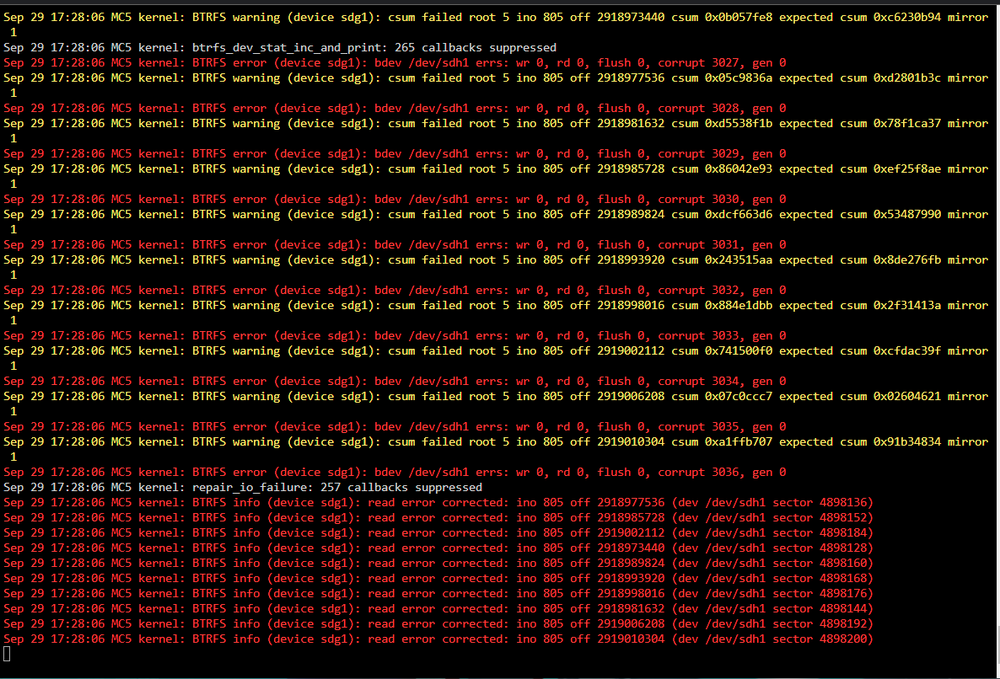Viewport: 1000px width, 679px height.
Task: Click the error line with 'corrupt 3033'
Action: [395, 335]
